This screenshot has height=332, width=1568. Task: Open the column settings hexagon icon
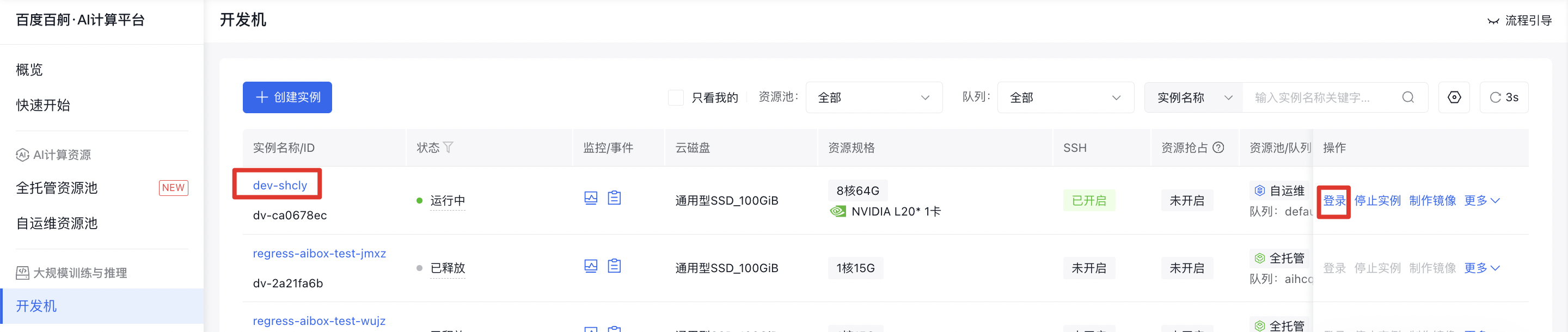(1454, 97)
